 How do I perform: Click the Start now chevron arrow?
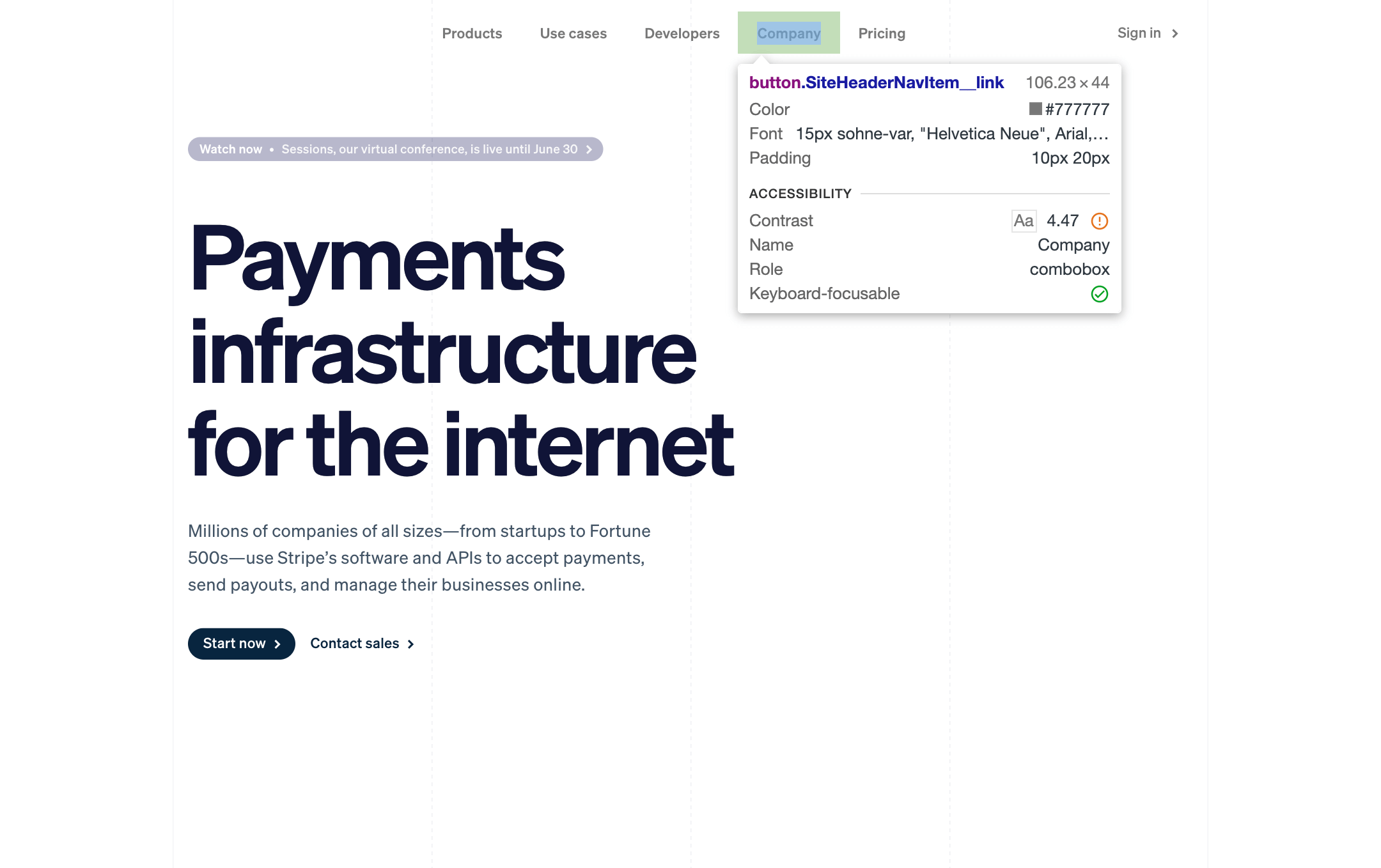[277, 644]
